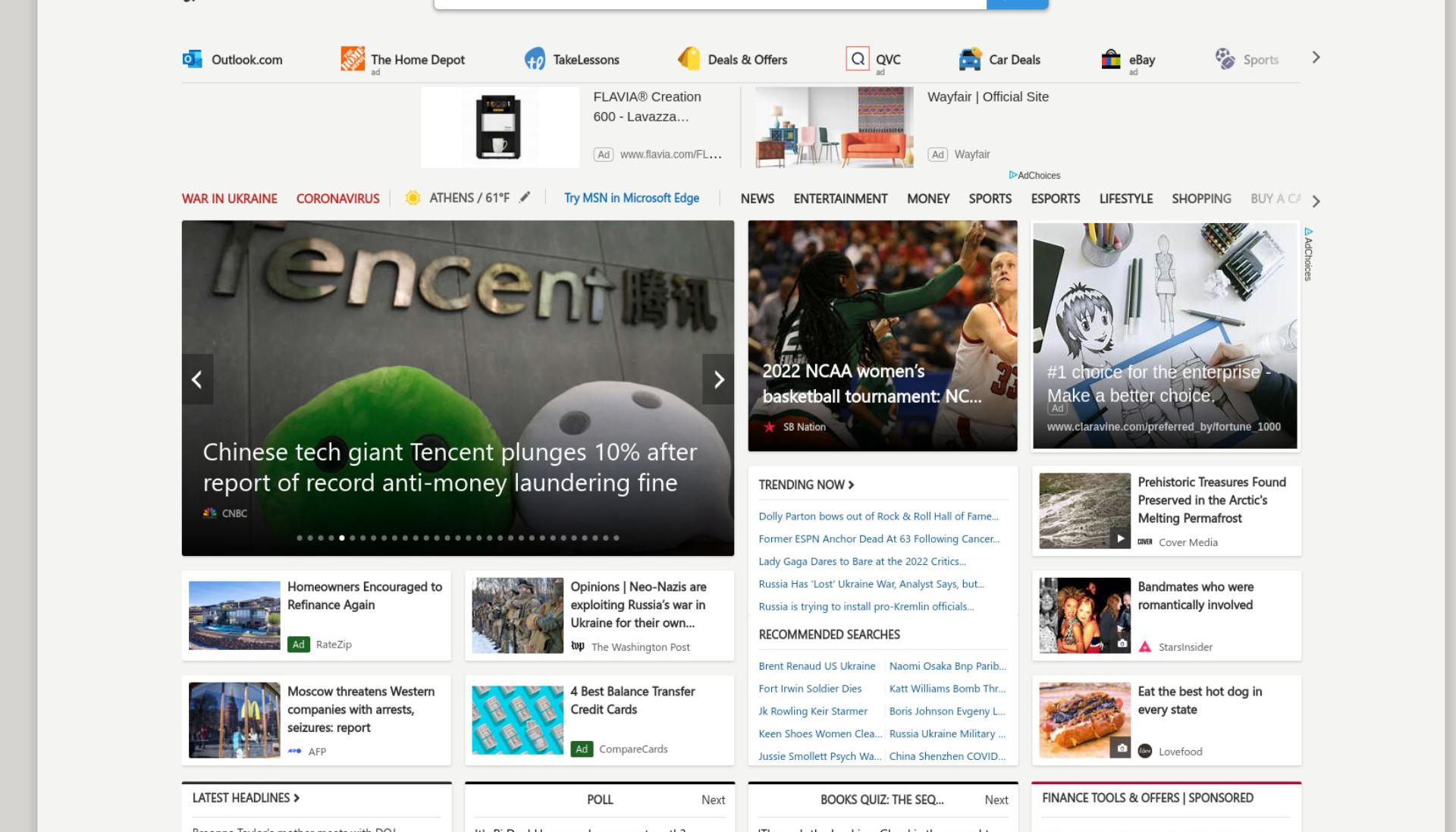Open Moscow threatens Western companies article
1456x832 pixels.
[316, 721]
